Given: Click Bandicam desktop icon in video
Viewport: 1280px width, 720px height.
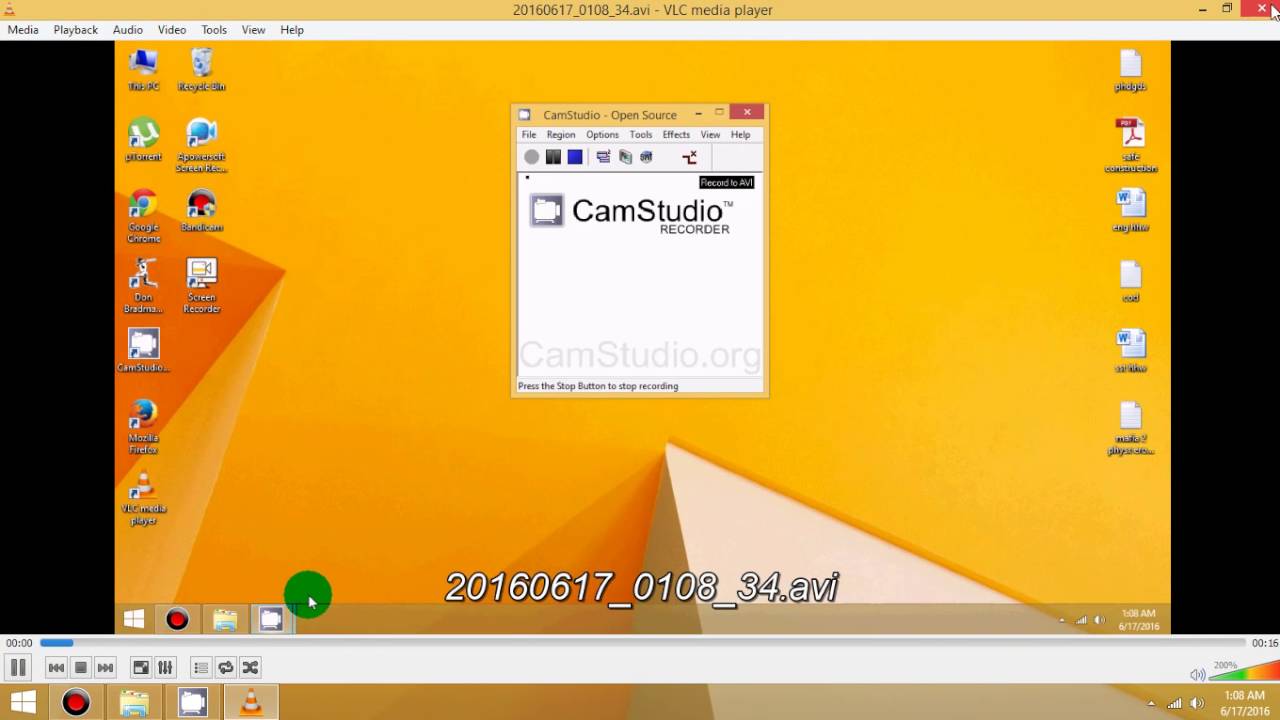Looking at the screenshot, I should pos(201,211).
